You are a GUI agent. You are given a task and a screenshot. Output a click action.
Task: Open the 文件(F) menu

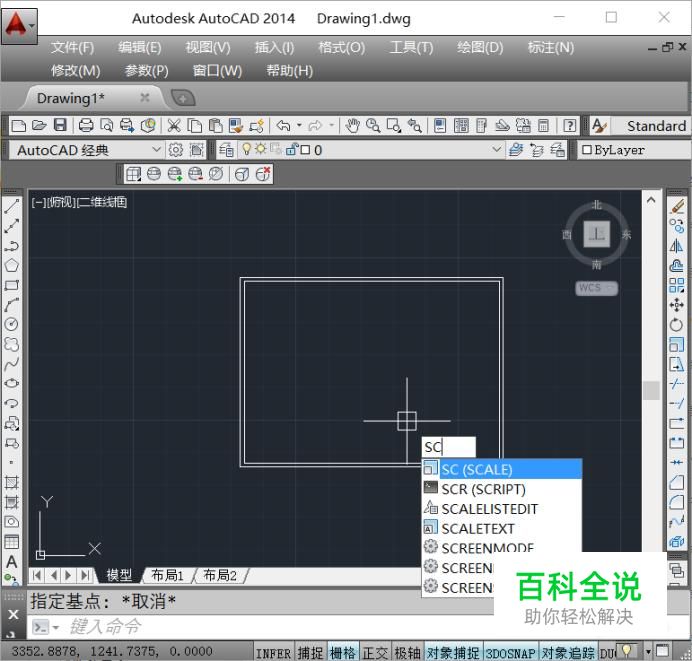[72, 47]
